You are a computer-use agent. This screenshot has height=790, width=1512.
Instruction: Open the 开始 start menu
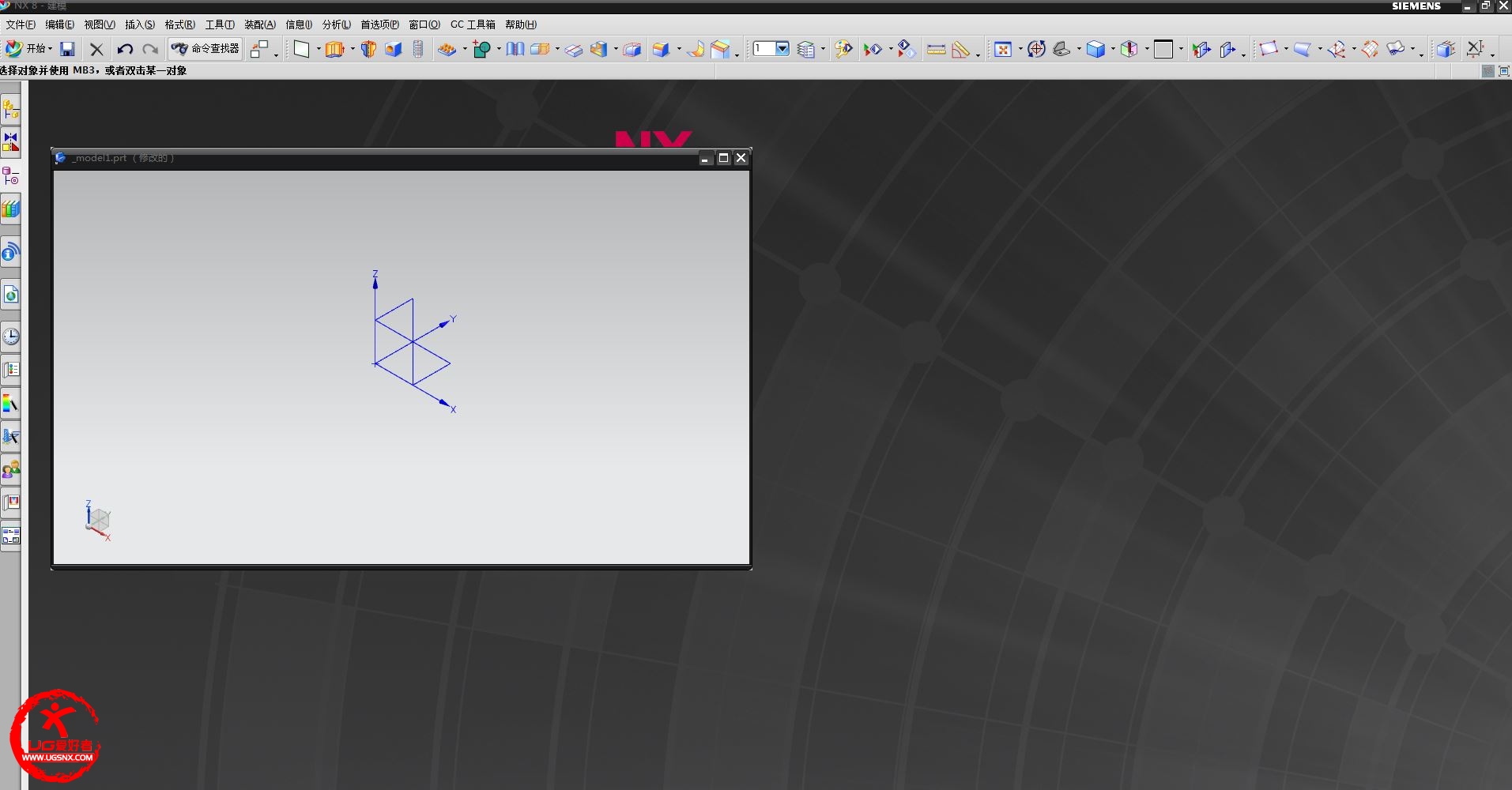[x=28, y=49]
